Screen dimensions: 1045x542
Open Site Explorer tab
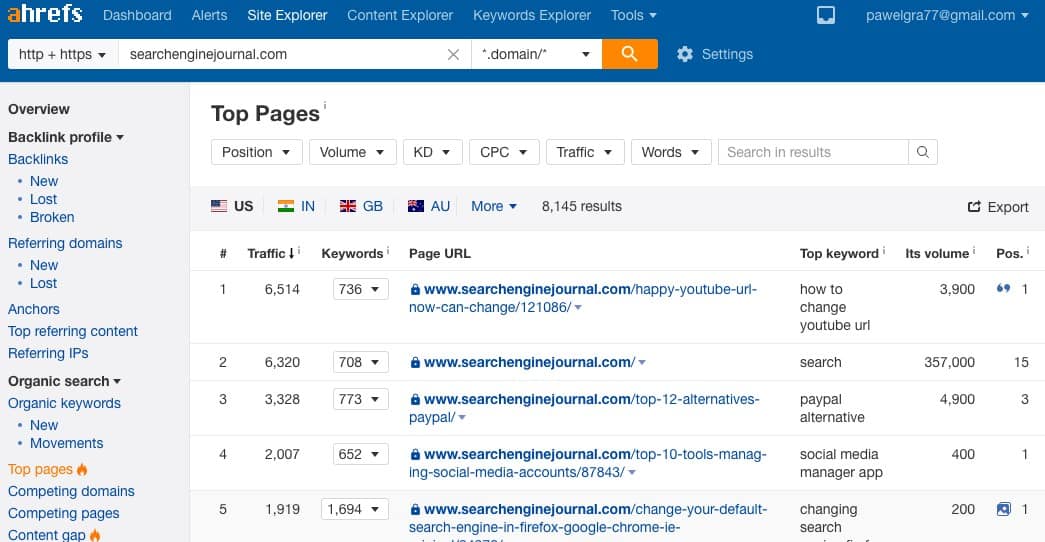click(287, 15)
